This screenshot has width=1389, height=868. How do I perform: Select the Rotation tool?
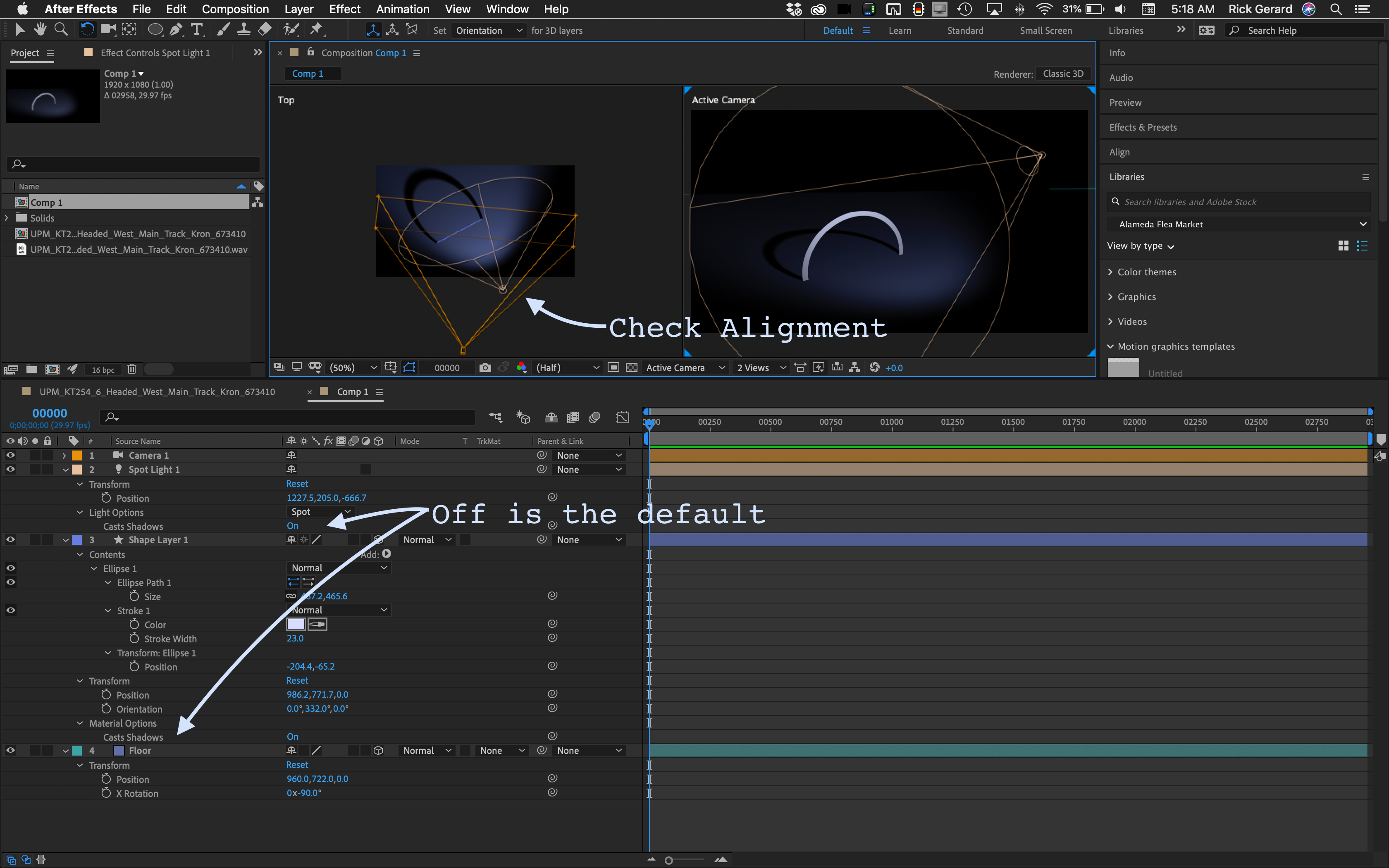click(x=87, y=30)
